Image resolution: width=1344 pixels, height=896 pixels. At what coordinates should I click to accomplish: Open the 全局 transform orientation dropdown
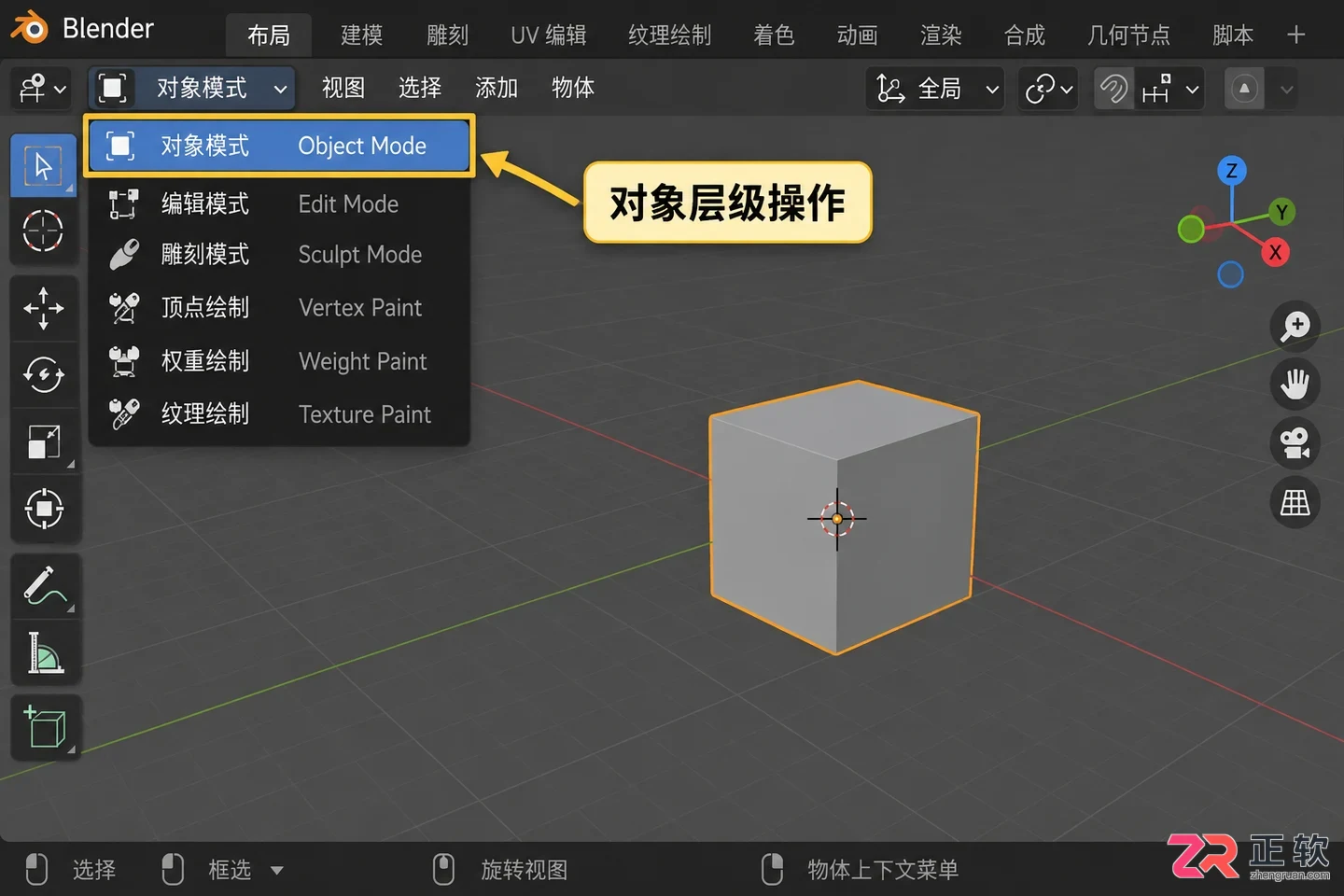tap(936, 90)
